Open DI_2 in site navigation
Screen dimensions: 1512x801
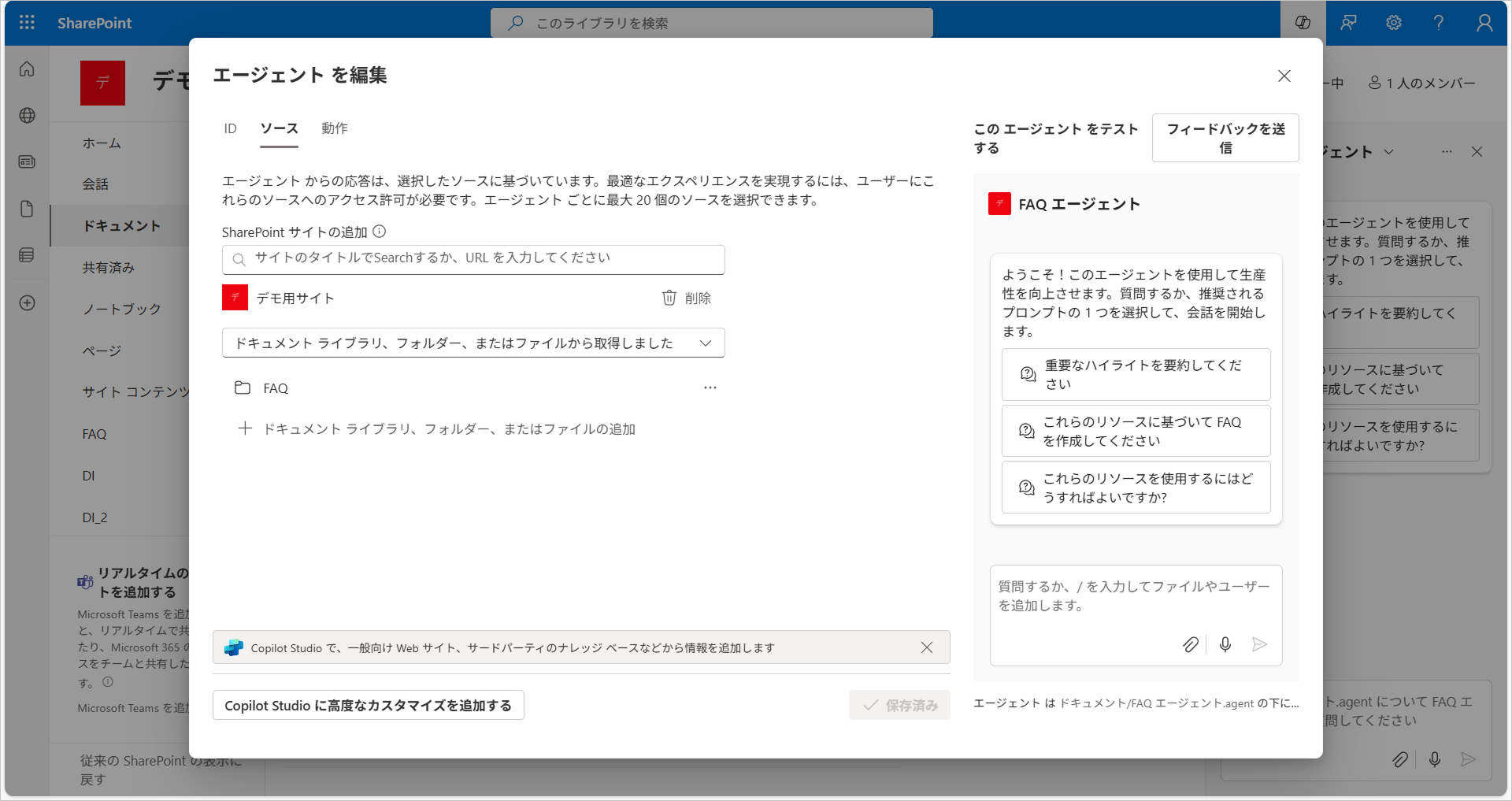tap(95, 517)
